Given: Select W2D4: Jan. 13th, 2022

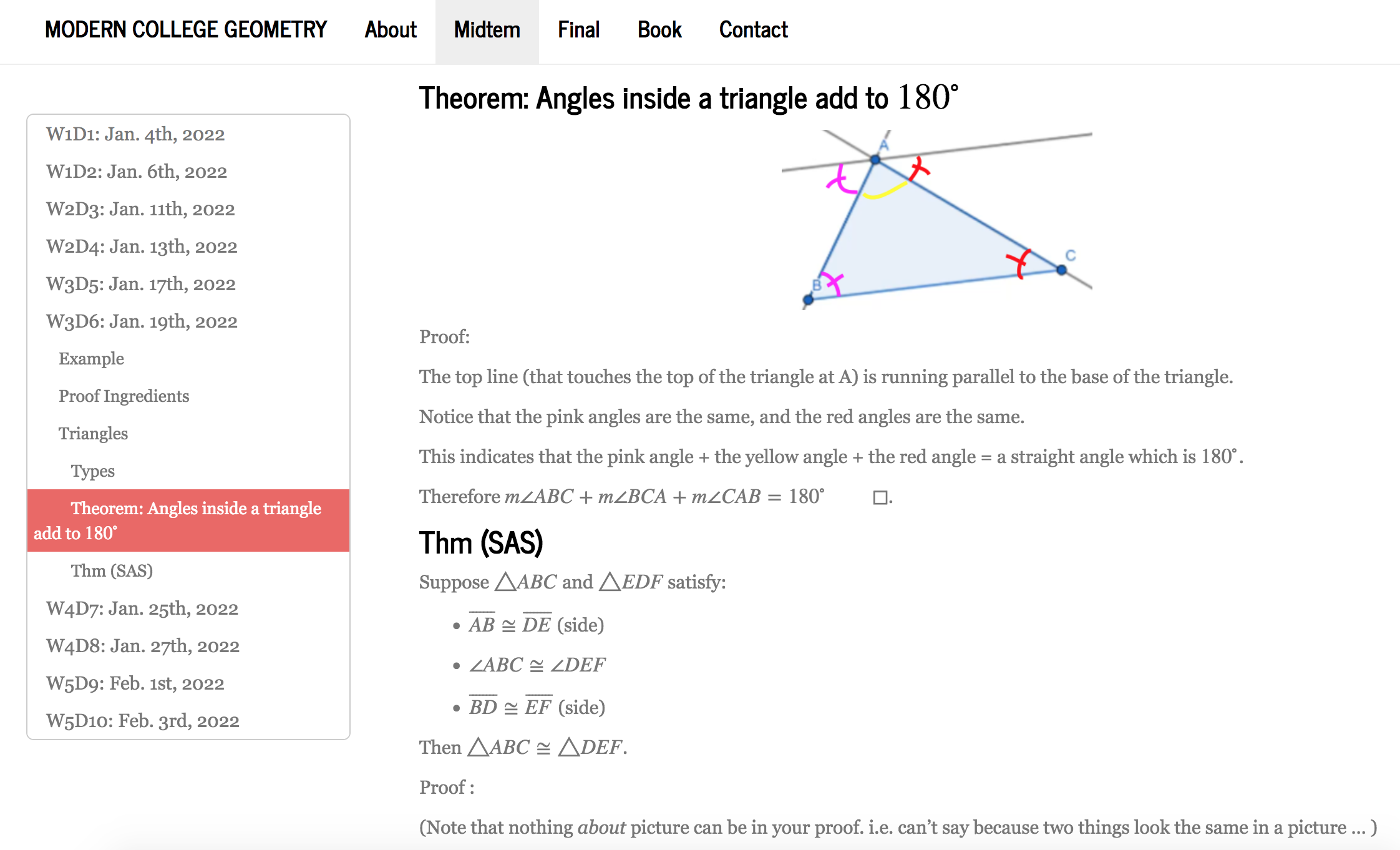Looking at the screenshot, I should click(x=142, y=247).
